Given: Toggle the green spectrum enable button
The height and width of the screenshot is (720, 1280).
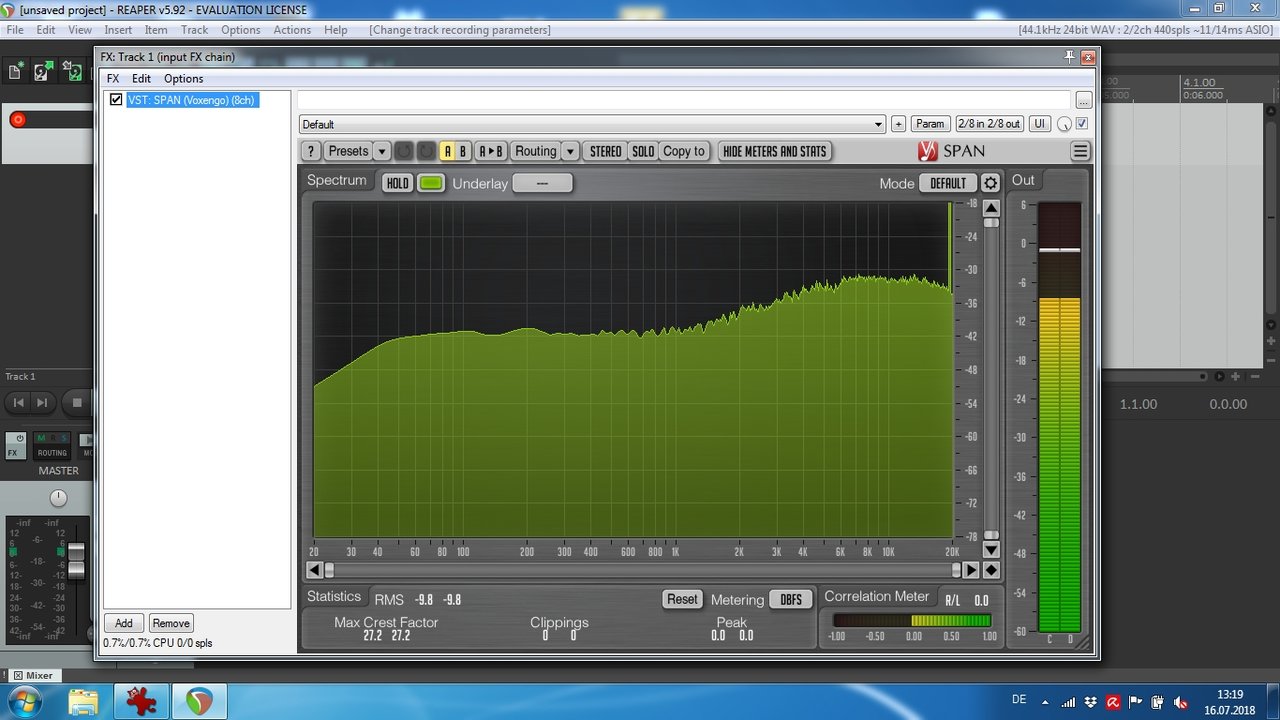Looking at the screenshot, I should point(431,183).
